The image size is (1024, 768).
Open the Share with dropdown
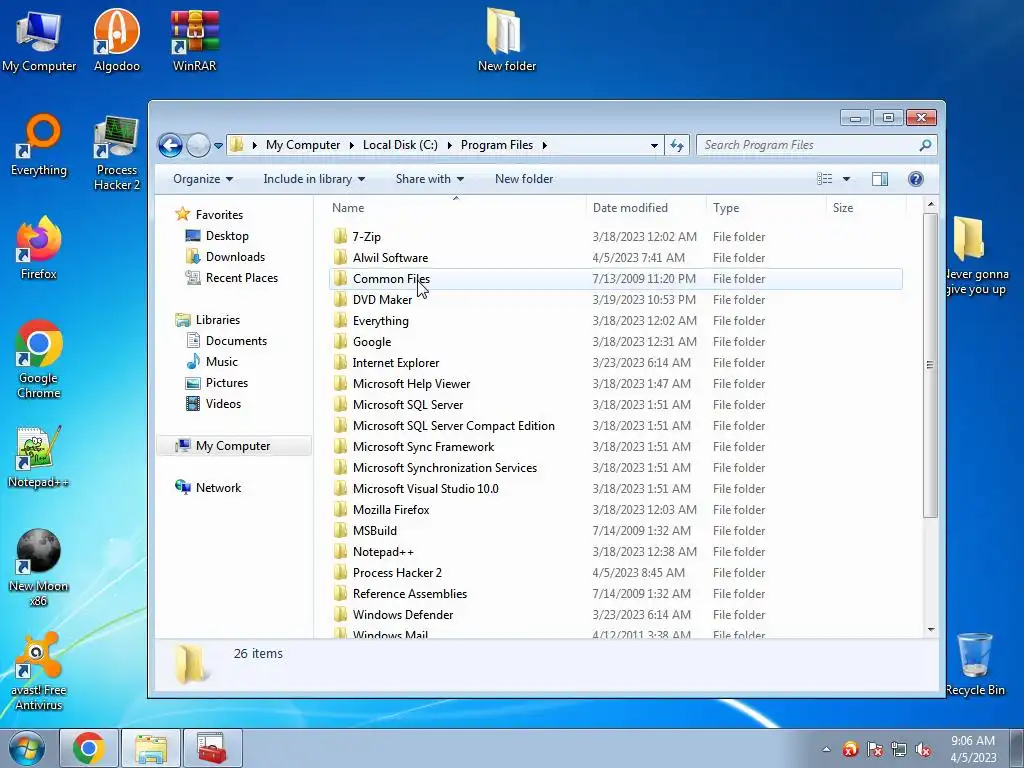[x=430, y=179]
